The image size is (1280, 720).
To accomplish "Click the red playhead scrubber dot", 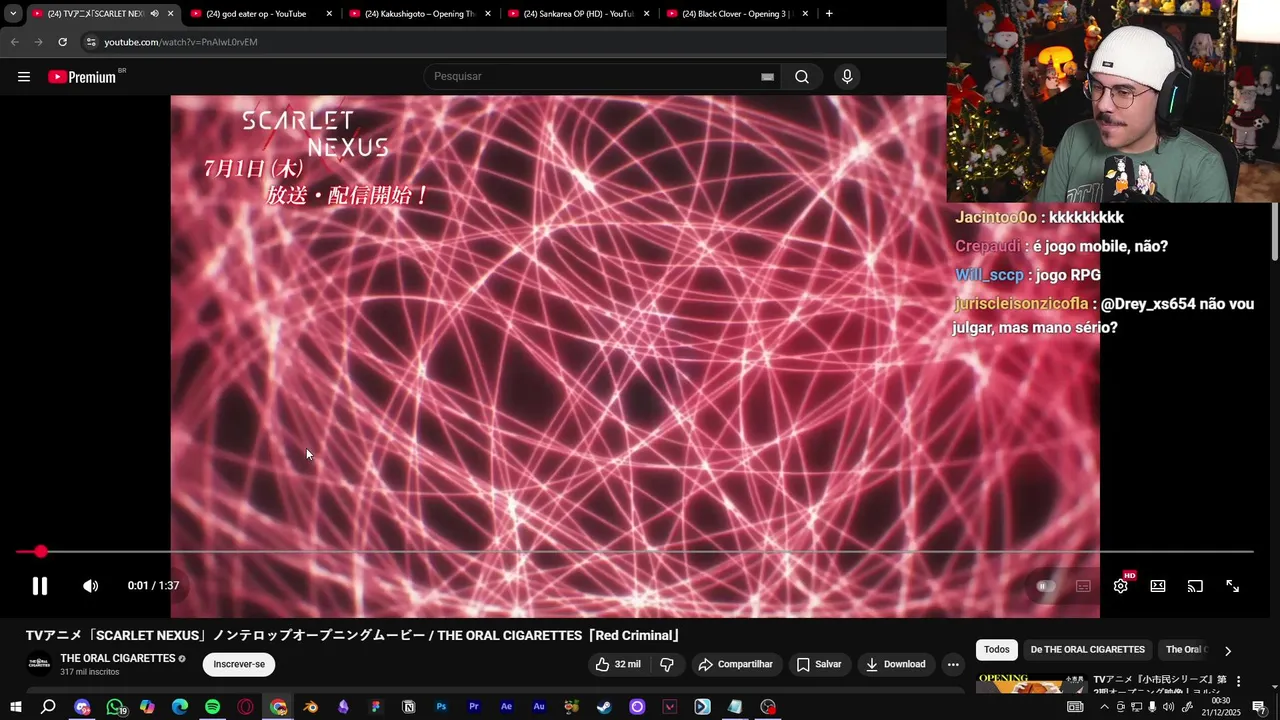I will tap(40, 552).
